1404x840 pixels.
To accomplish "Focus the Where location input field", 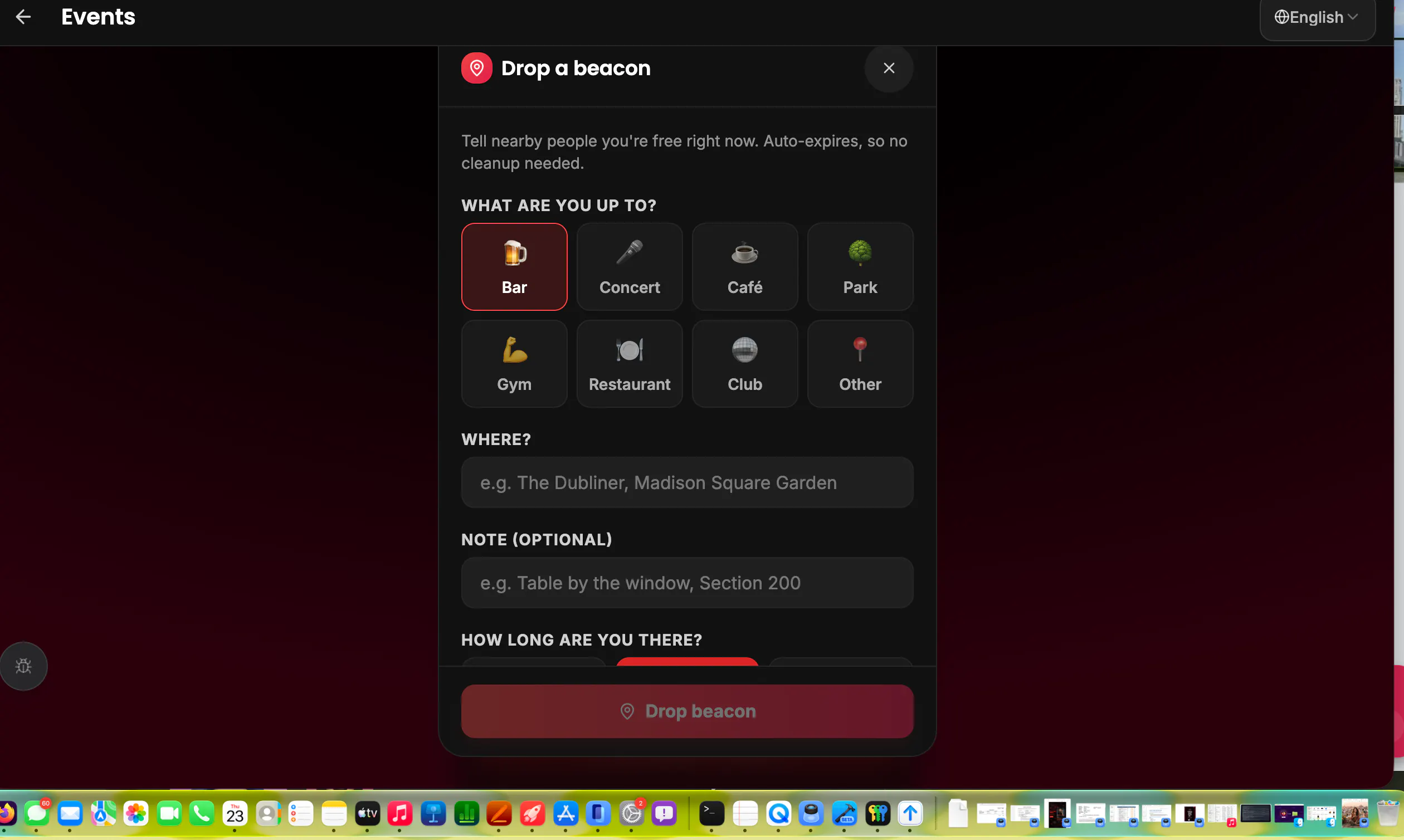I will coord(688,483).
